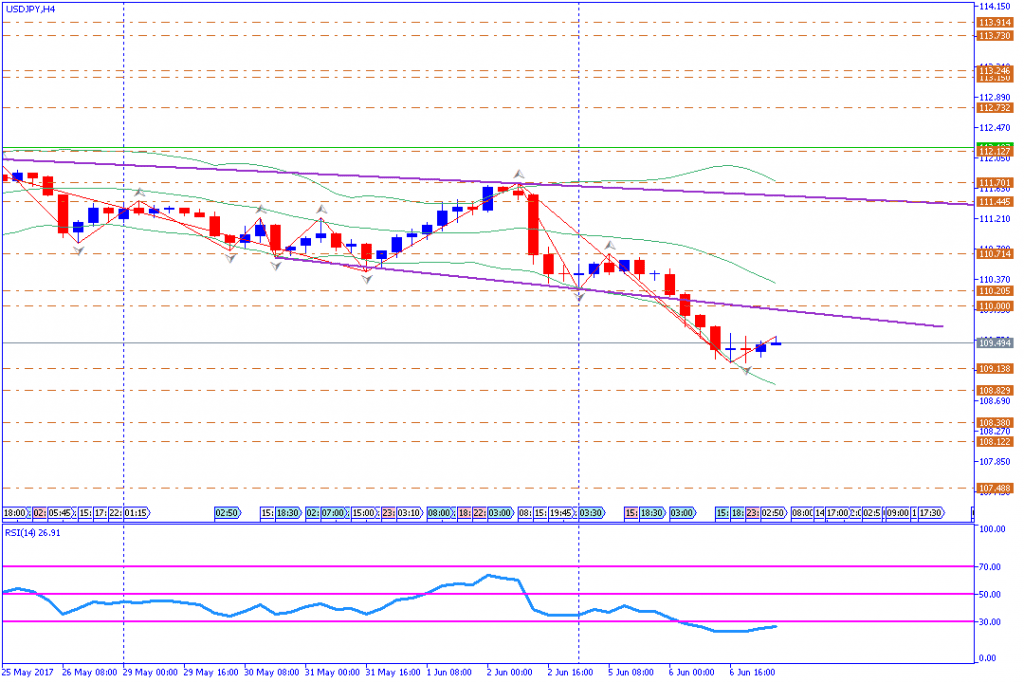This screenshot has height=683, width=1024.
Task: Click the down fractal arrow below the latest low
Action: coord(745,370)
